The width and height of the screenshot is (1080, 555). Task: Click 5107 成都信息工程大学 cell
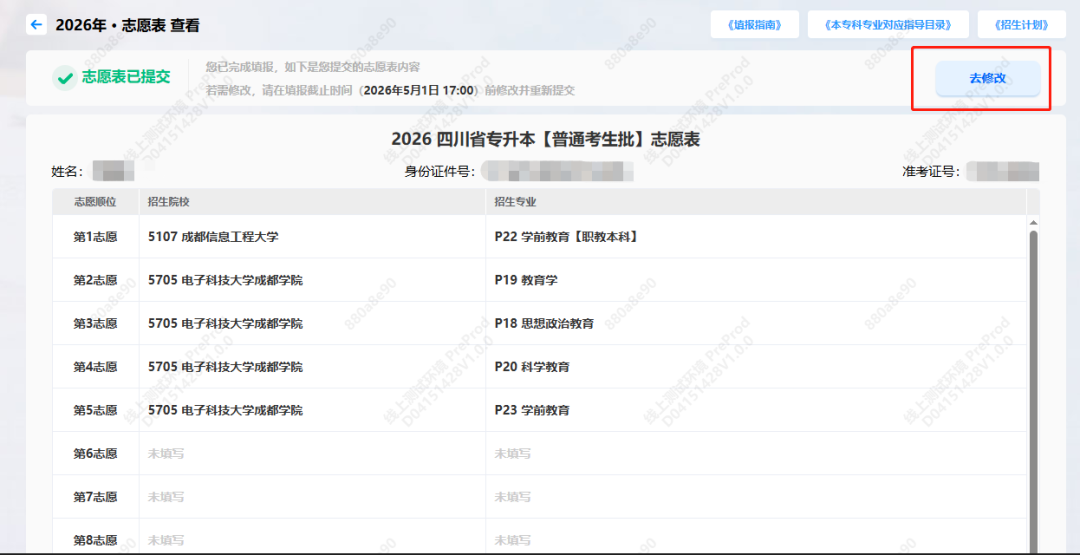point(312,237)
